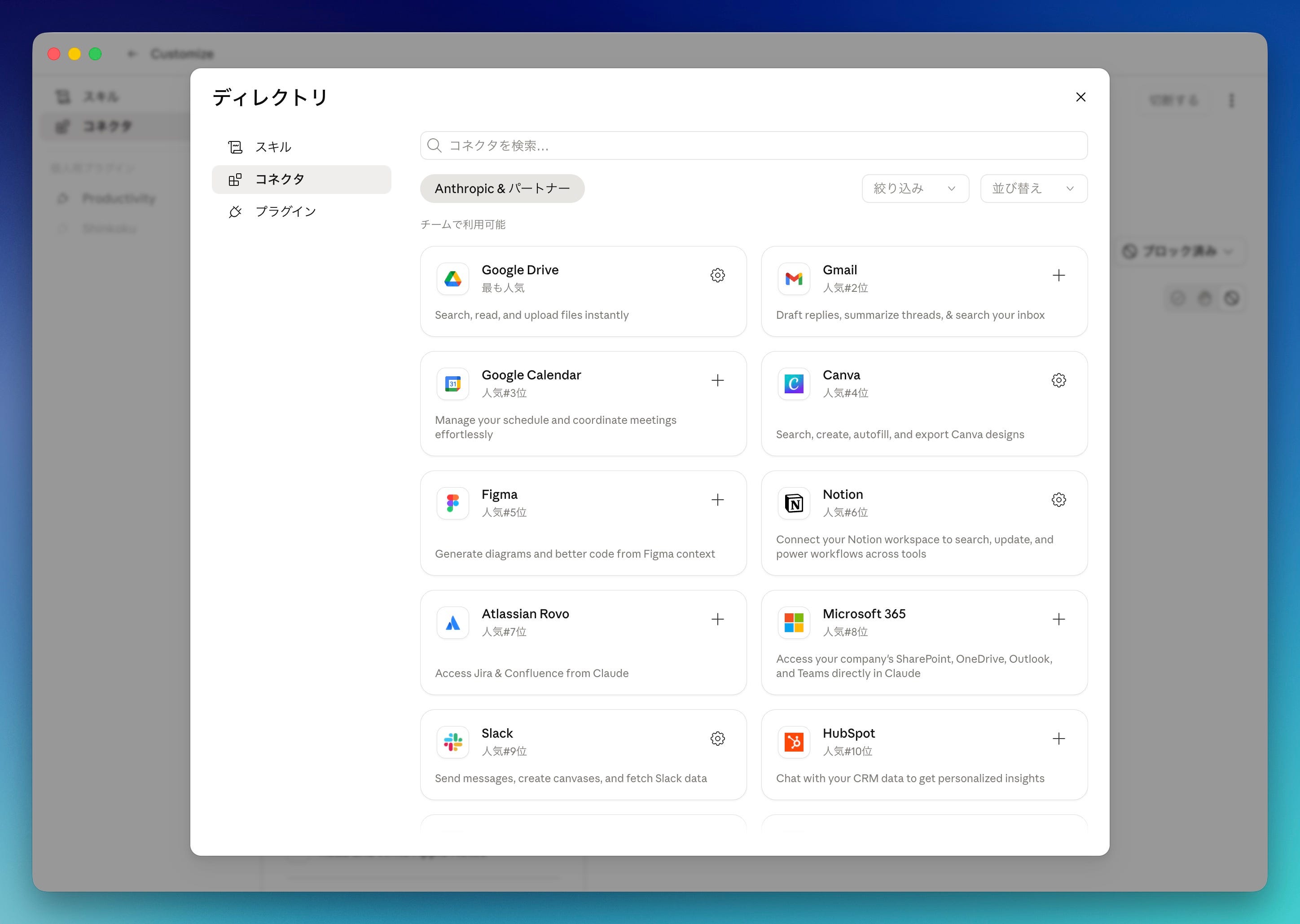Click the Atlassian Rovo card title

click(x=525, y=615)
